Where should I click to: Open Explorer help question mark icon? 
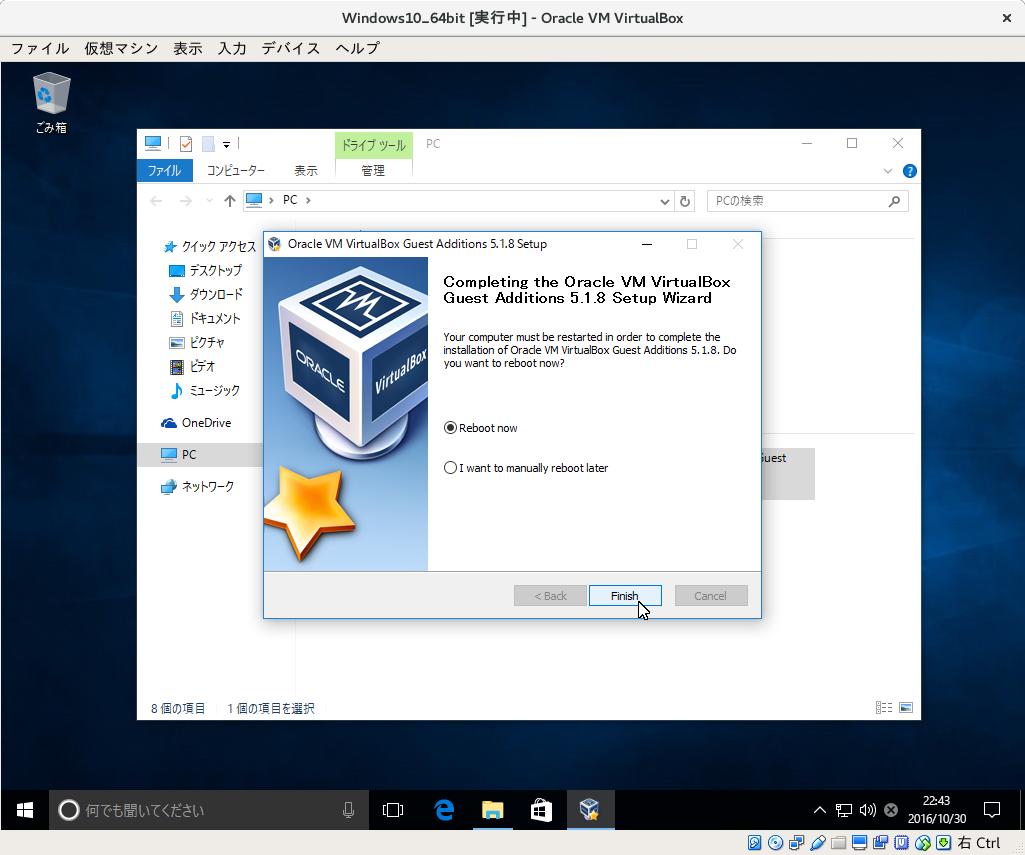pos(909,171)
